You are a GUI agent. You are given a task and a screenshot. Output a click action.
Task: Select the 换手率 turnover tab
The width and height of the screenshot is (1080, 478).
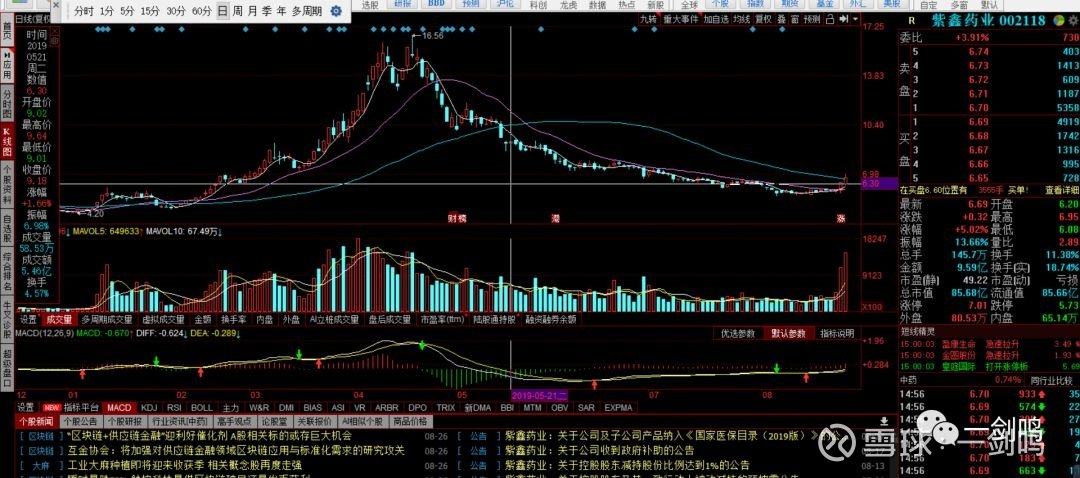point(233,320)
